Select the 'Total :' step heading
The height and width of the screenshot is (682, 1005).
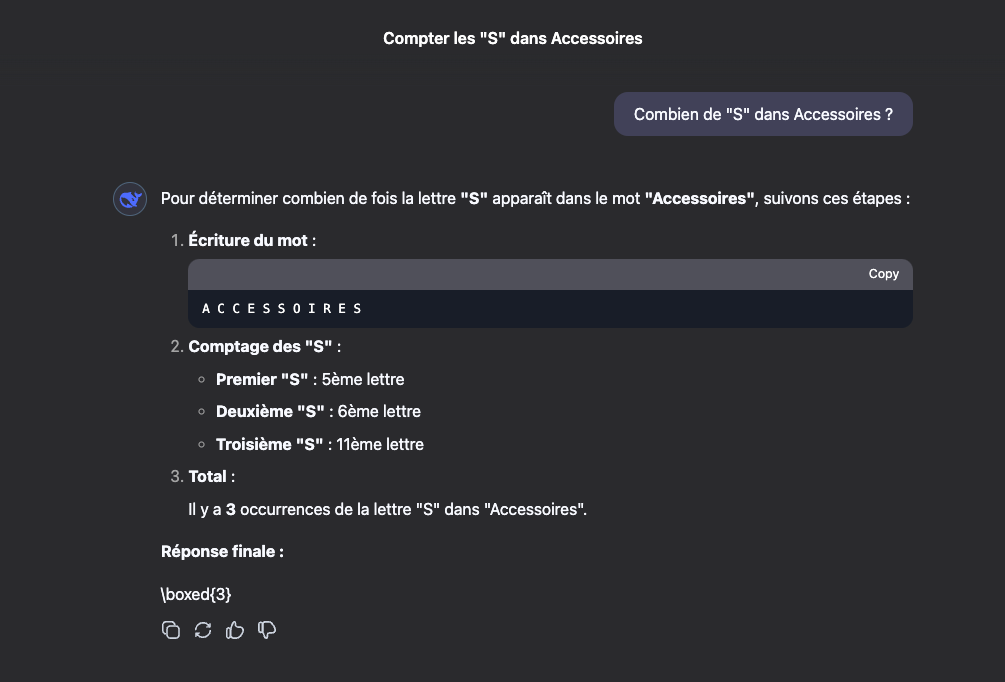pyautogui.click(x=212, y=476)
